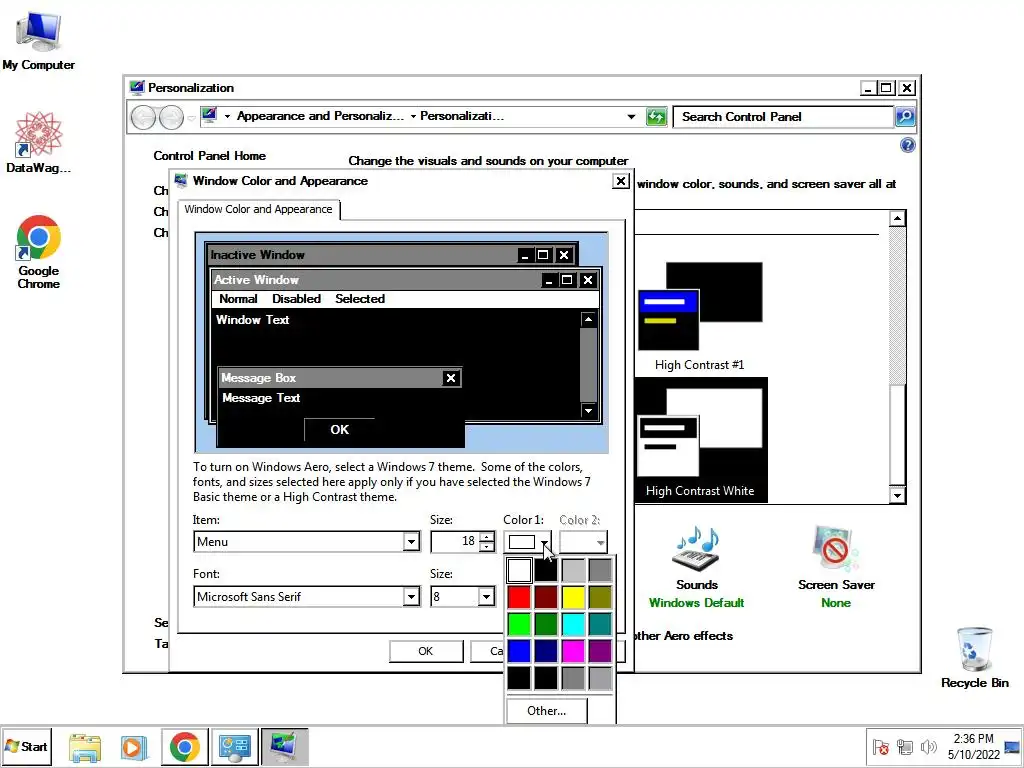
Task: Open My Computer desktop icon
Action: [x=38, y=40]
